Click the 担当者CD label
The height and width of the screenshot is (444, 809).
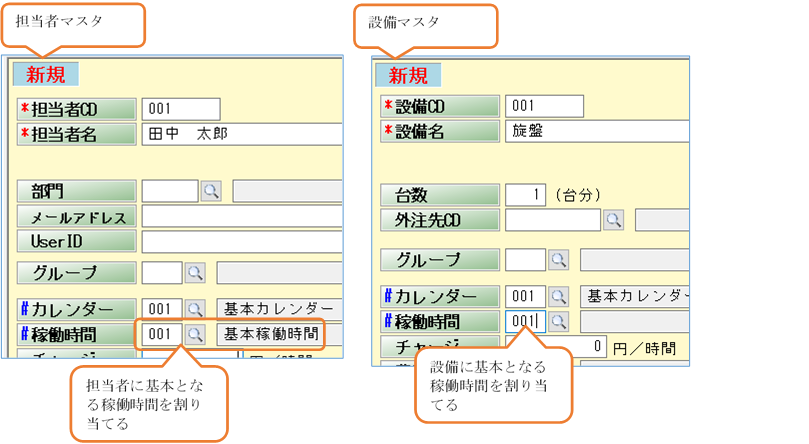coord(76,109)
